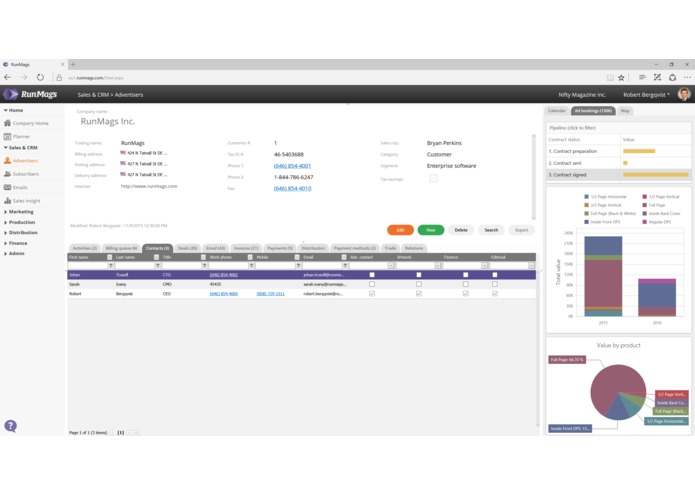Go back in the browser
The height and width of the screenshot is (494, 695).
(8, 78)
